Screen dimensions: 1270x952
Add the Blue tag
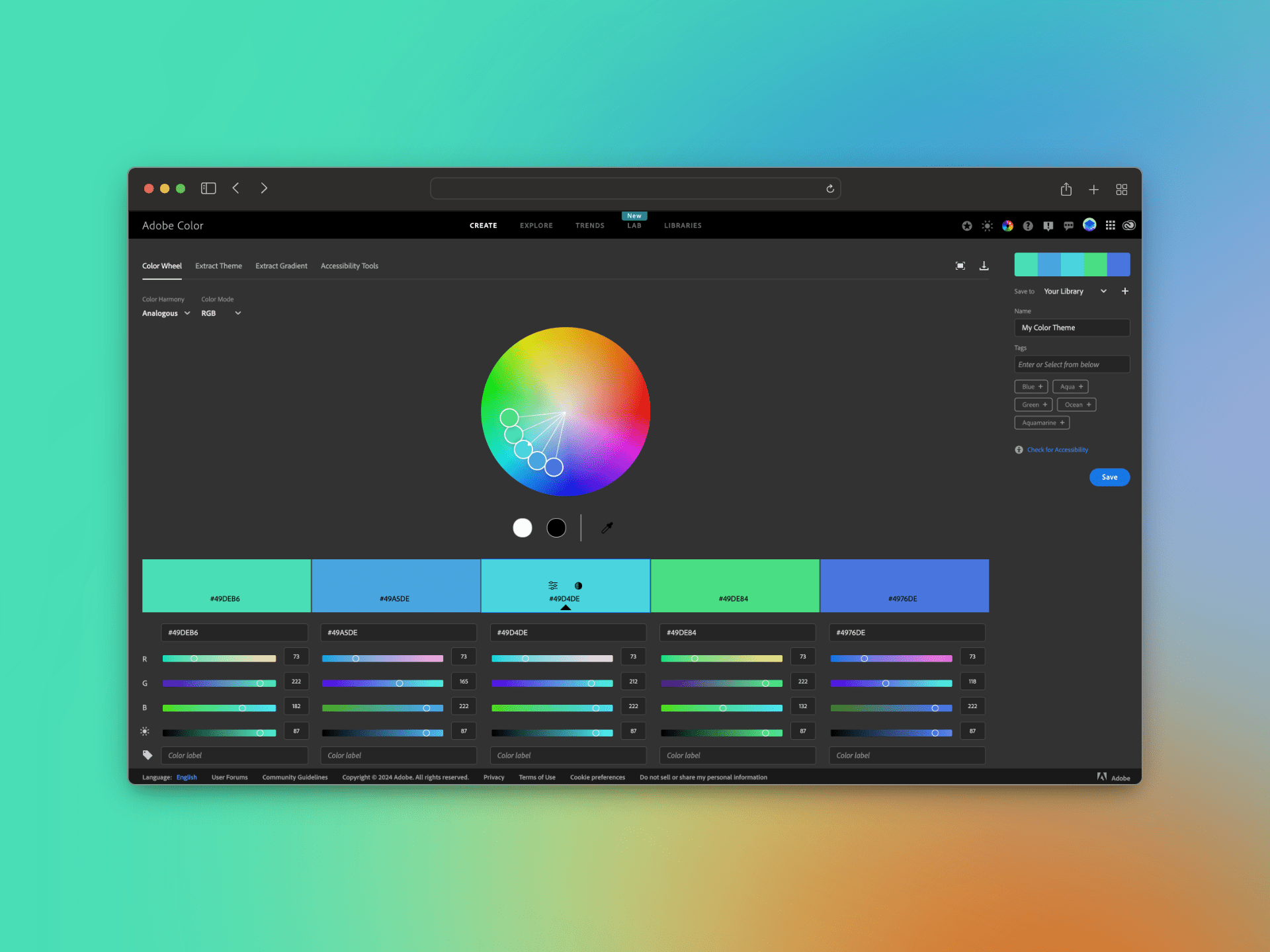coord(1031,387)
